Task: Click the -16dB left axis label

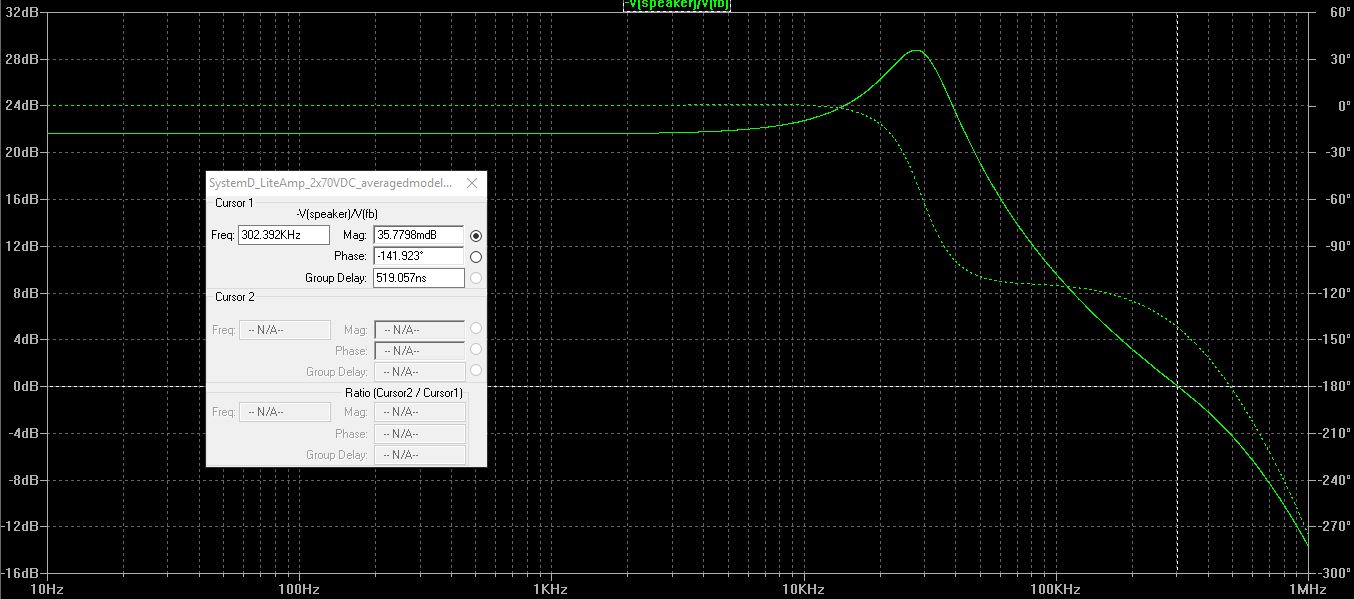Action: click(18, 574)
